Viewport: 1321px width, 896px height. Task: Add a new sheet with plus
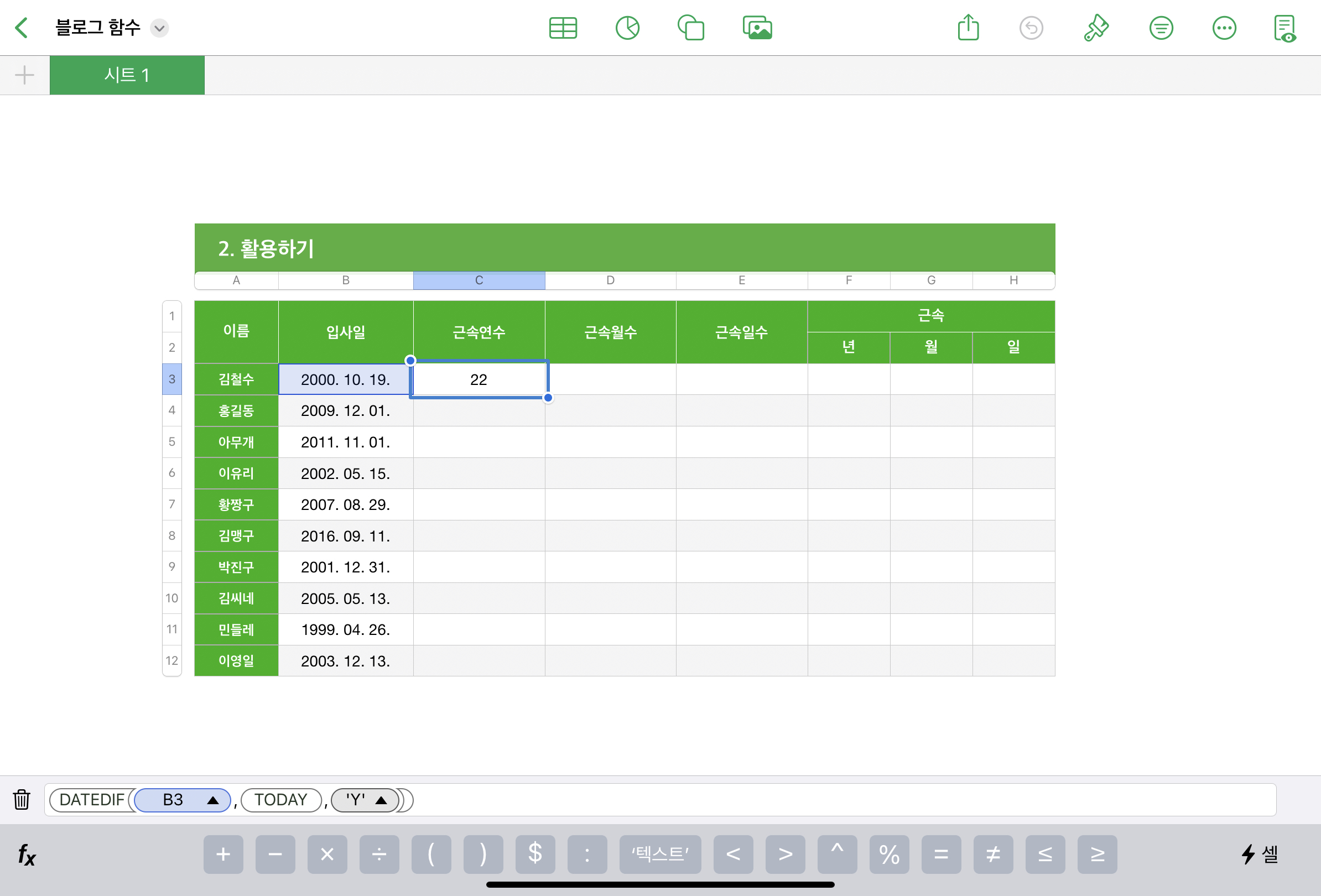point(24,75)
